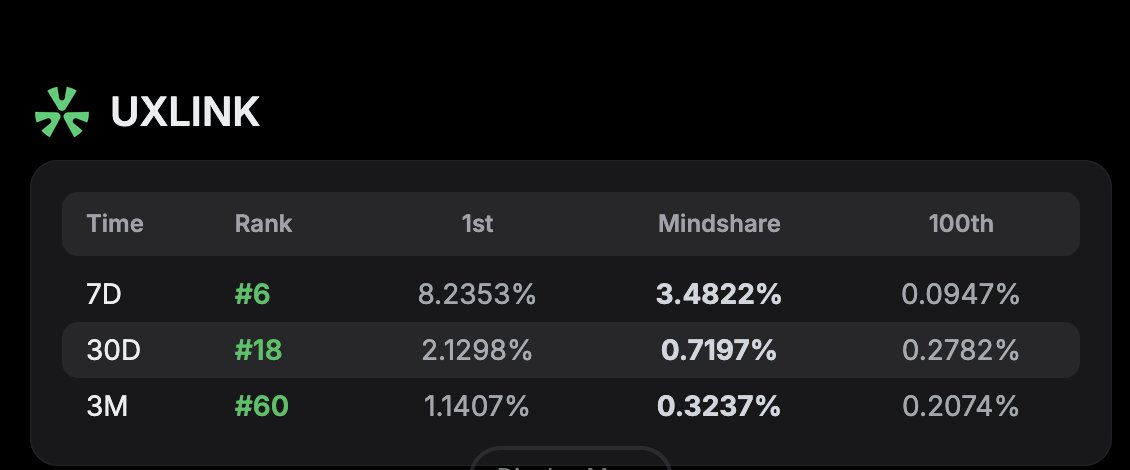Image resolution: width=1130 pixels, height=470 pixels.
Task: Select the 7D time period row
Action: tap(571, 294)
